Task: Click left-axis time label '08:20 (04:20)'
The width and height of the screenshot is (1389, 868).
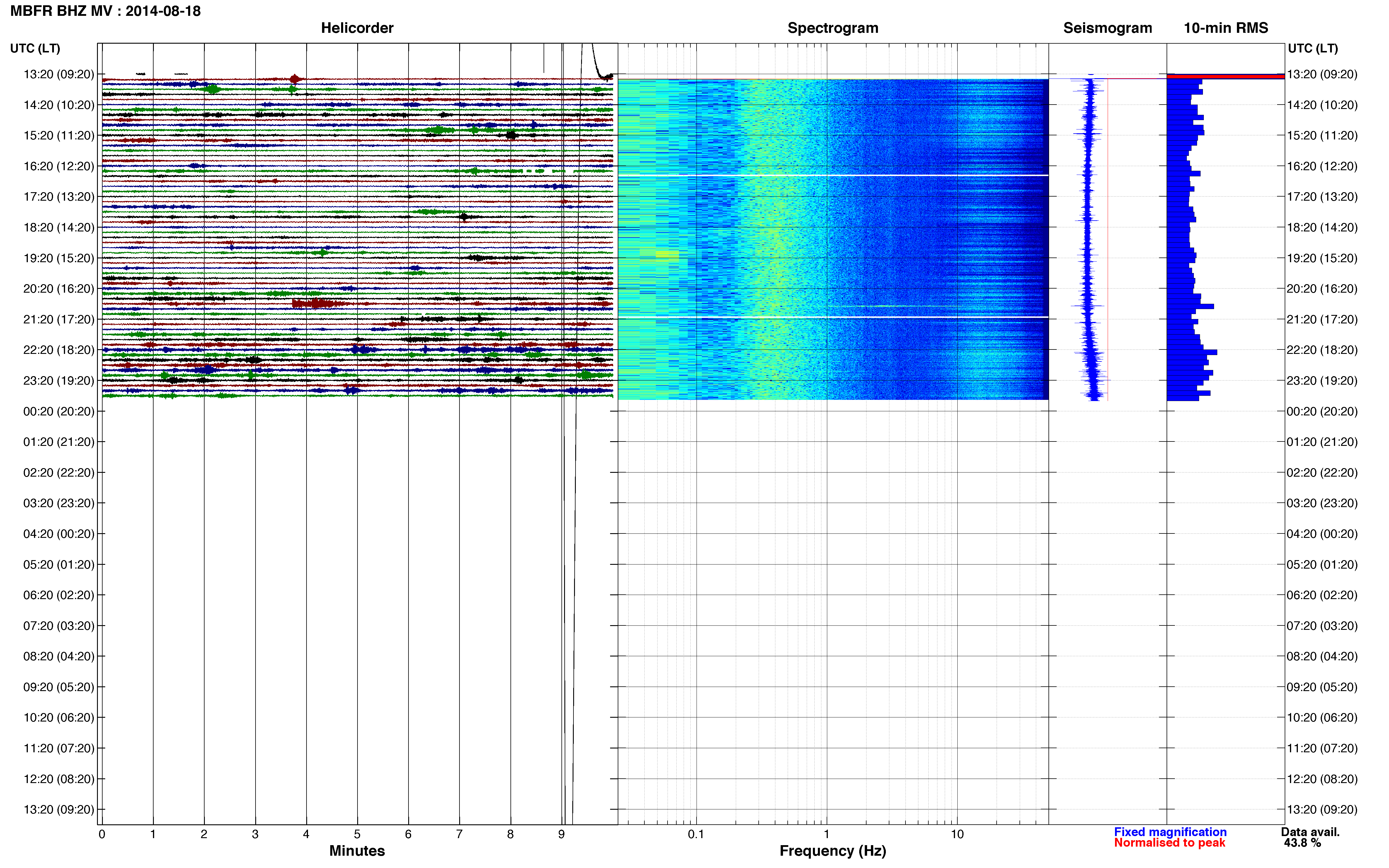Action: 59,656
